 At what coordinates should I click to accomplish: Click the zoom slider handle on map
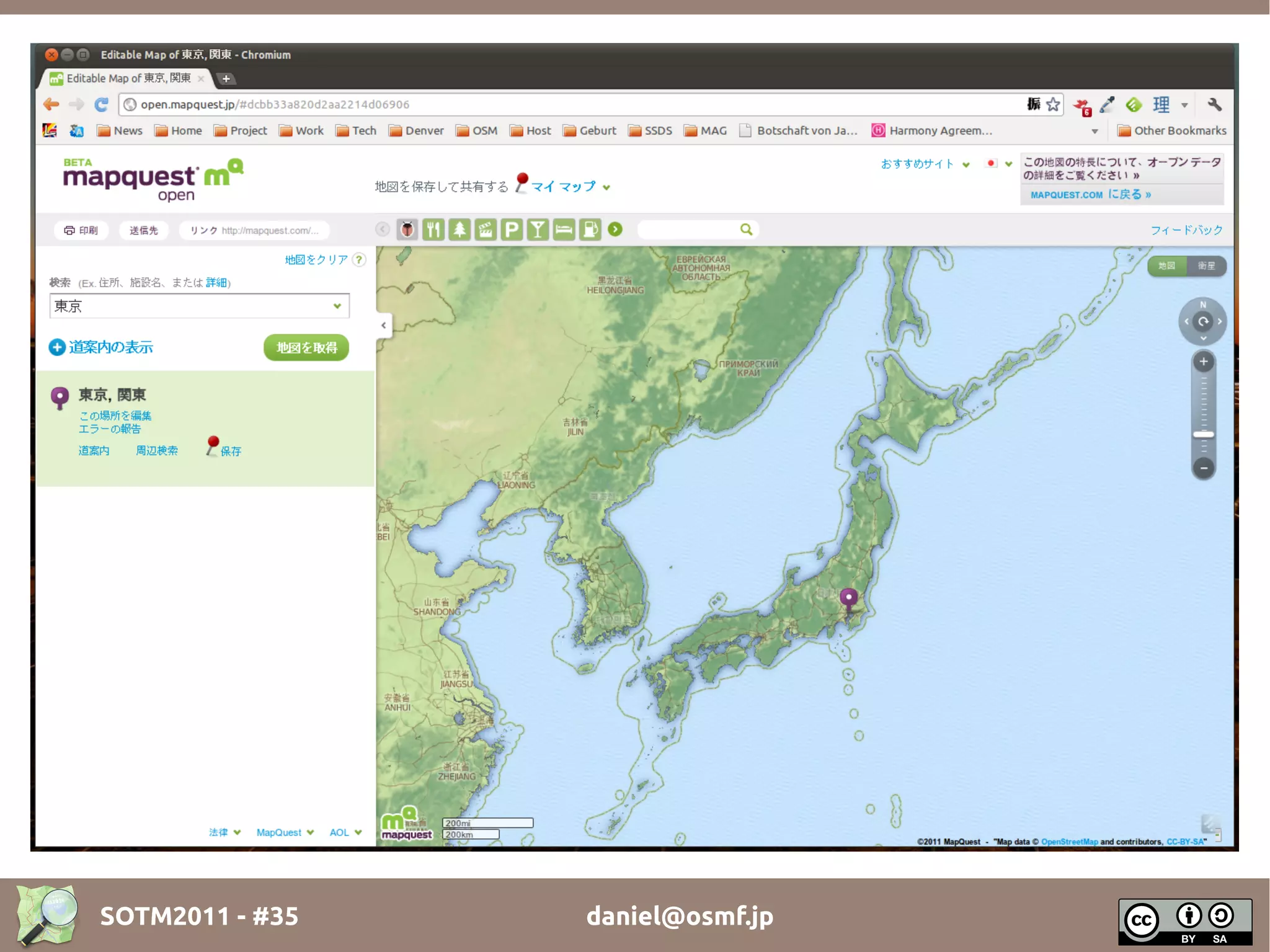coord(1203,435)
